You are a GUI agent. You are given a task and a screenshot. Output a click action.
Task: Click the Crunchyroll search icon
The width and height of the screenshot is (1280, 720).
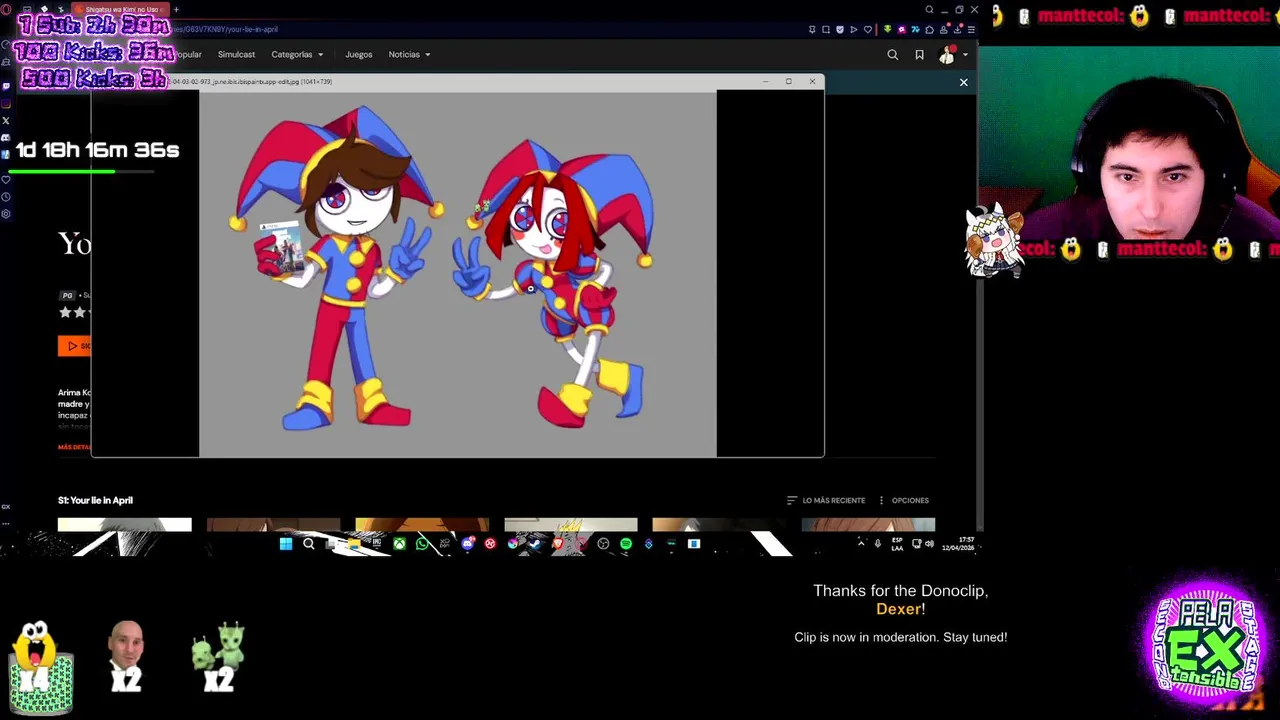[893, 55]
